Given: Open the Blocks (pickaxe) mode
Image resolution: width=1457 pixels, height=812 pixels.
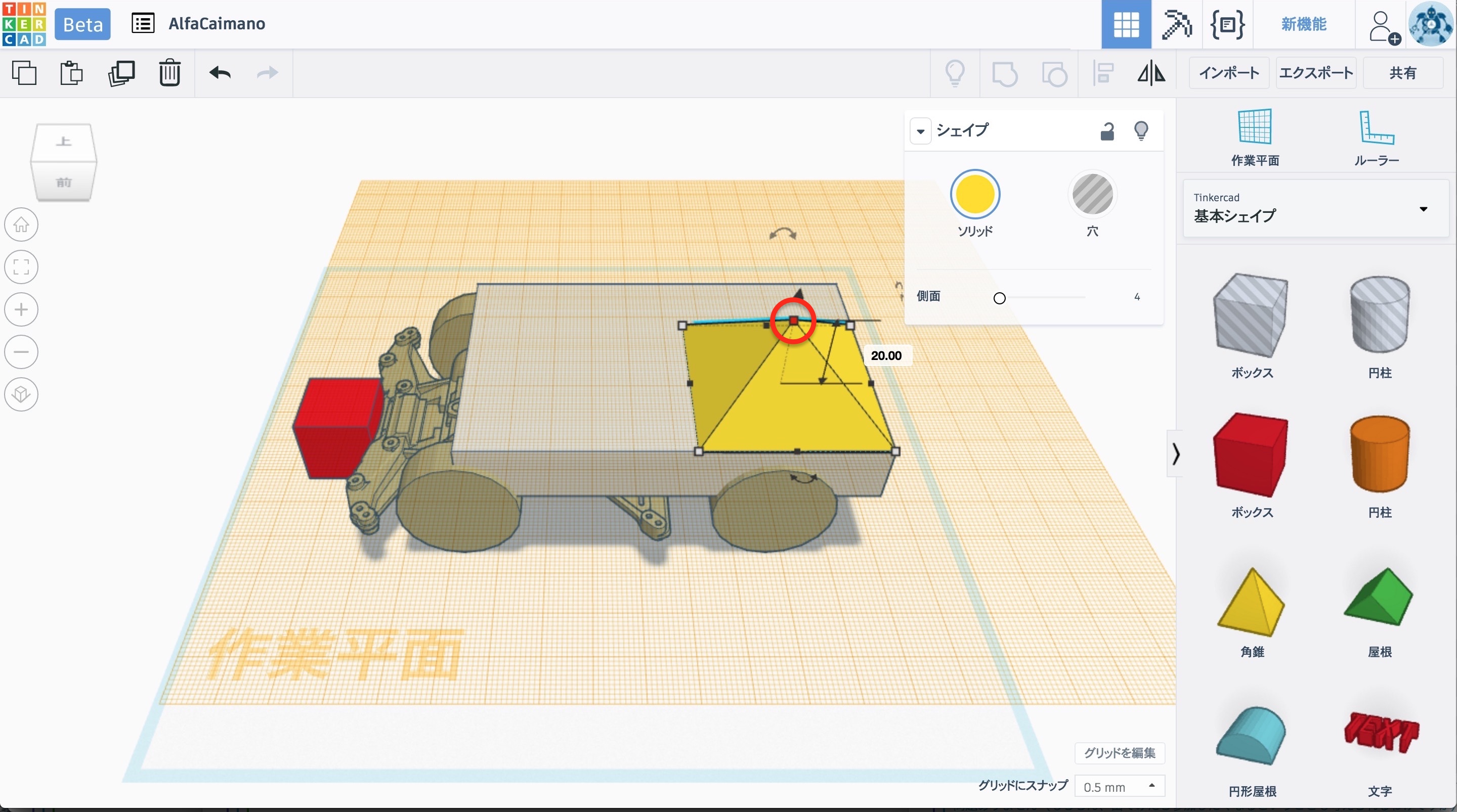Looking at the screenshot, I should click(1176, 24).
